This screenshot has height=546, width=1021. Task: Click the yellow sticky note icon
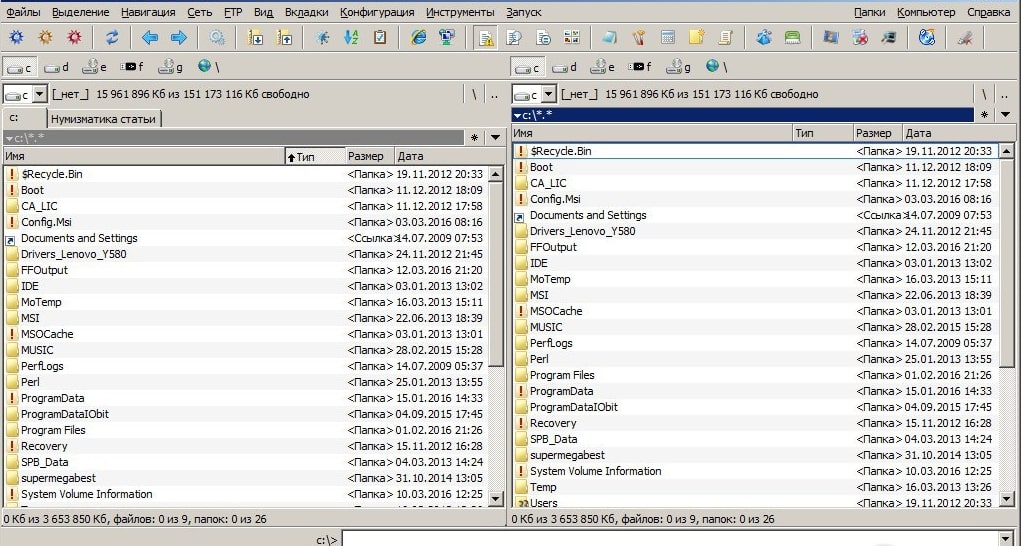point(697,38)
